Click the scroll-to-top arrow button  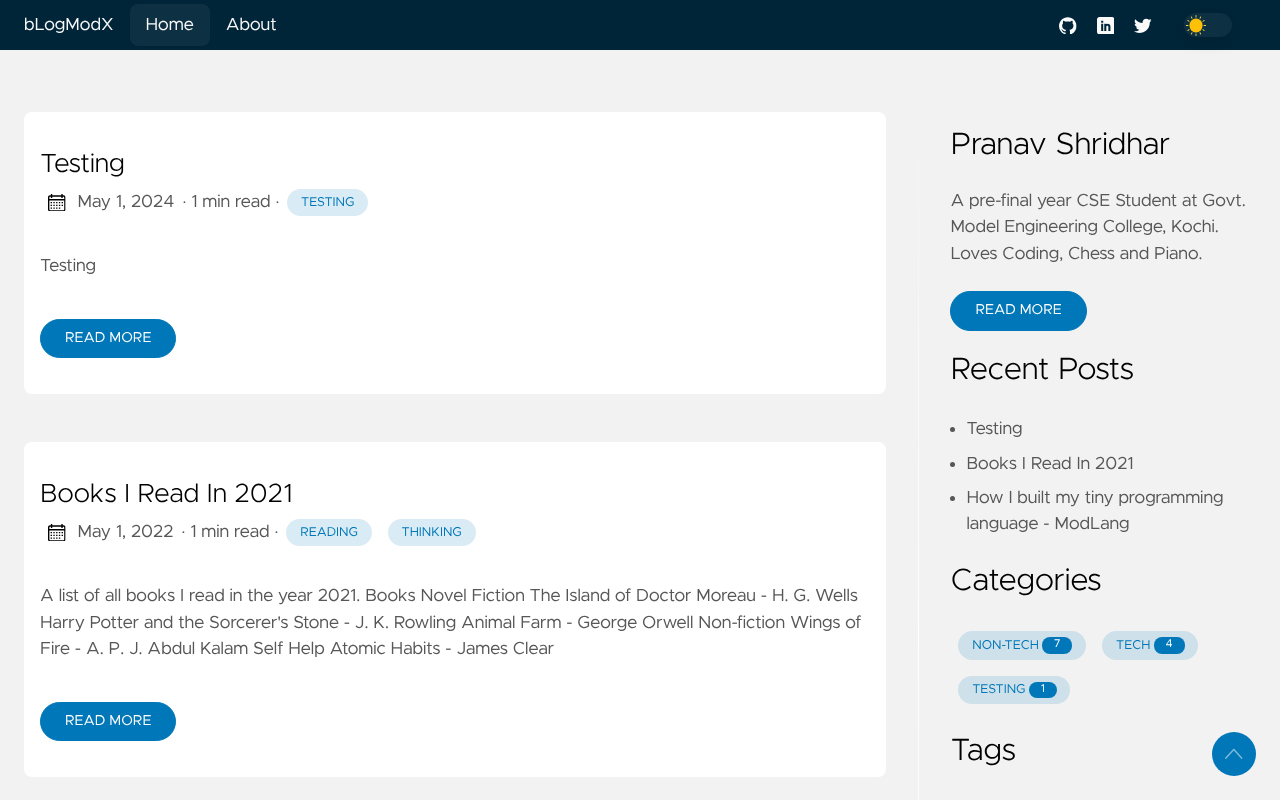coord(1234,754)
